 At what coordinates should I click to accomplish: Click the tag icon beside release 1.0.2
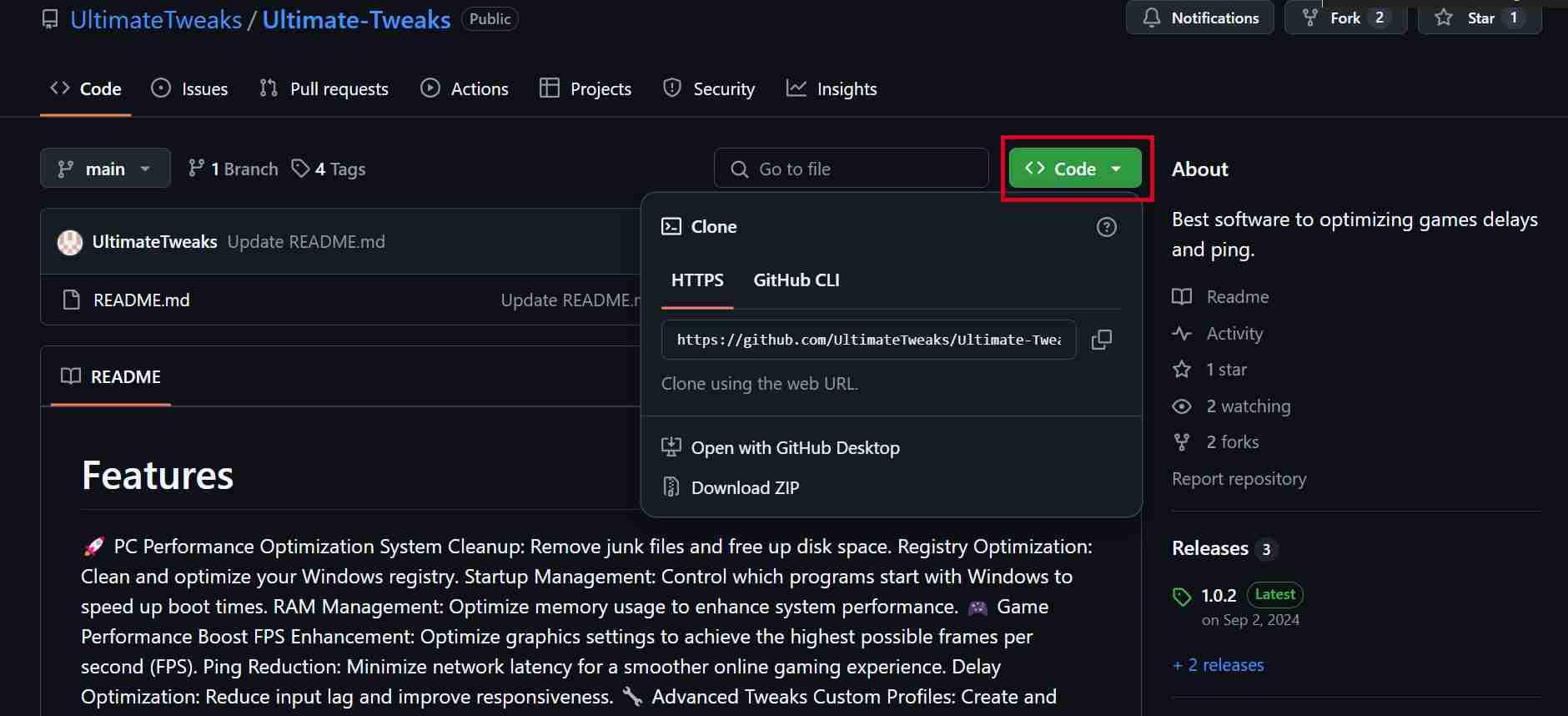coord(1182,597)
